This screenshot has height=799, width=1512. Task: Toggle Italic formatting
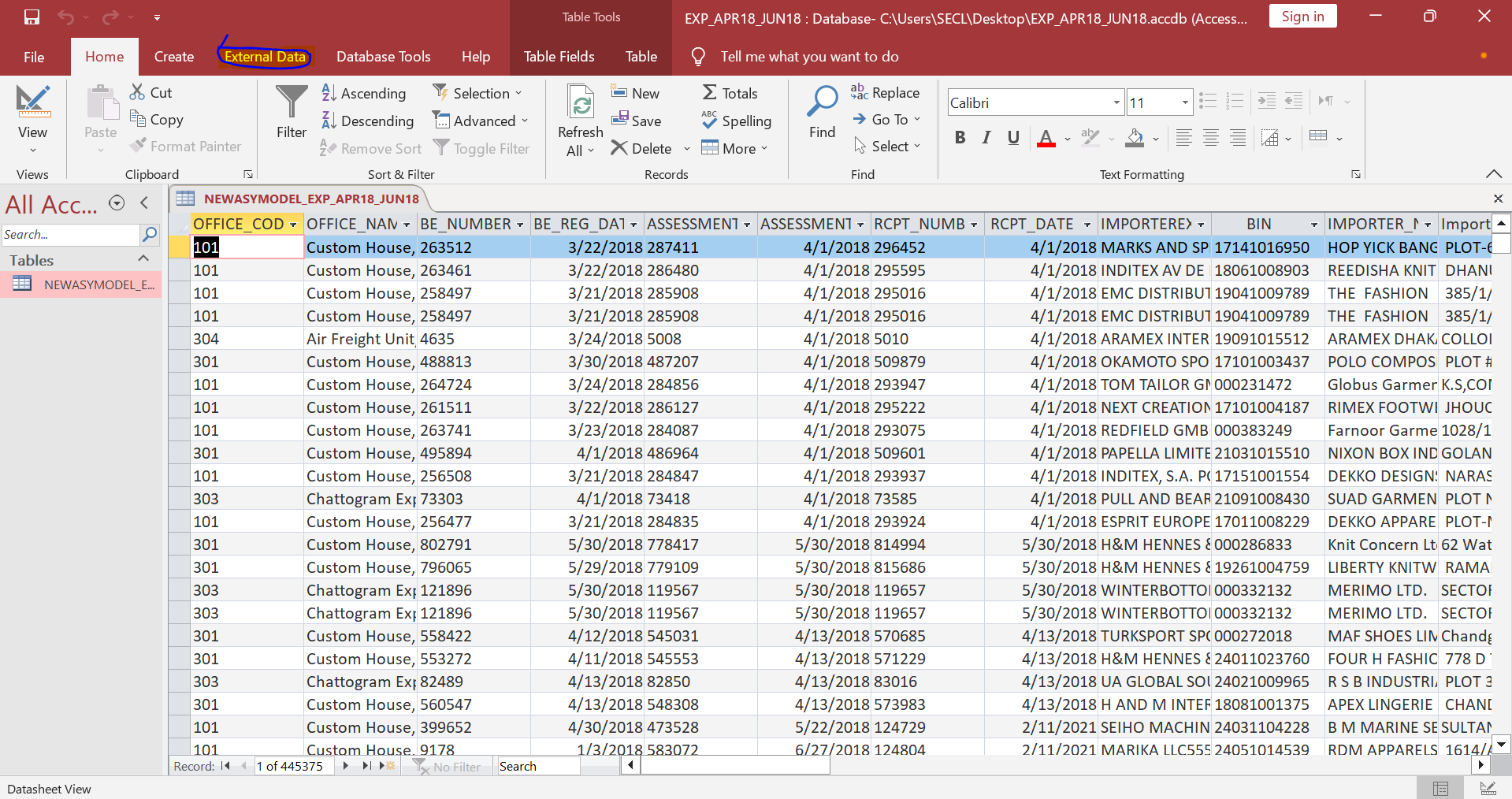986,138
